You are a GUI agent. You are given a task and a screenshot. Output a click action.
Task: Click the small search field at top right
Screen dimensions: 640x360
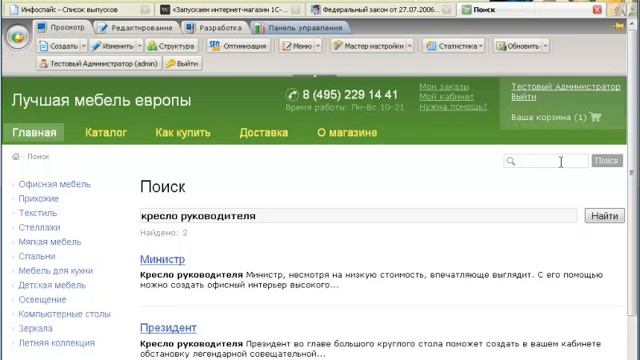(x=546, y=161)
